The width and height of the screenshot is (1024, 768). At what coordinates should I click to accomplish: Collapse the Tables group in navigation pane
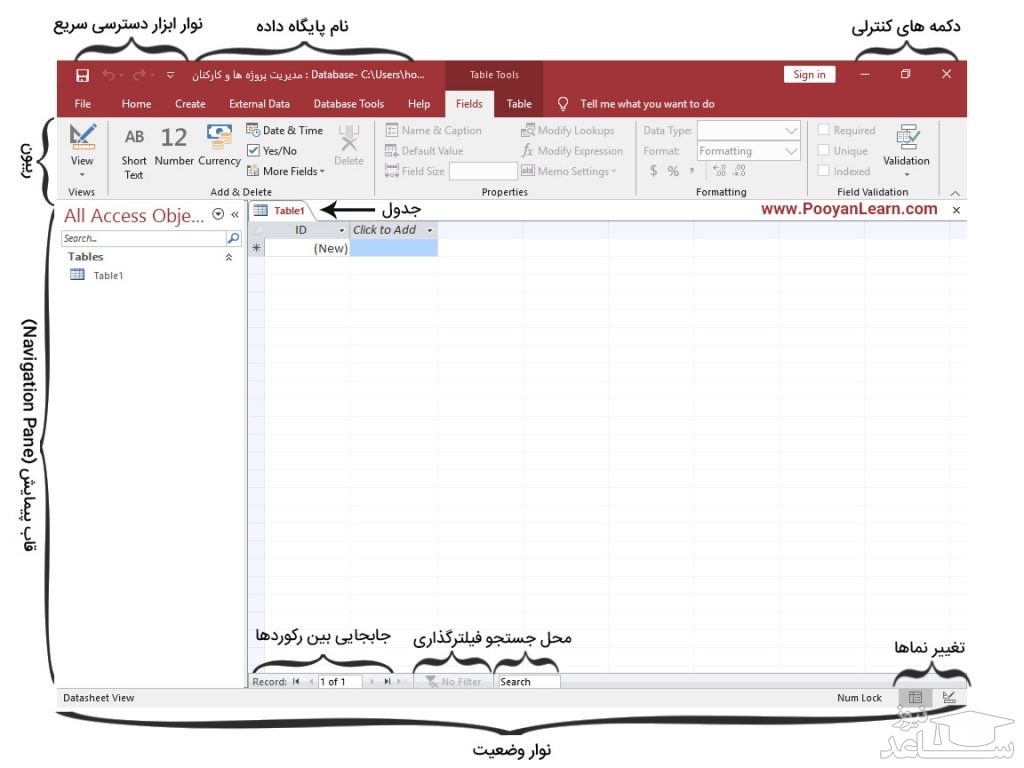(x=229, y=257)
